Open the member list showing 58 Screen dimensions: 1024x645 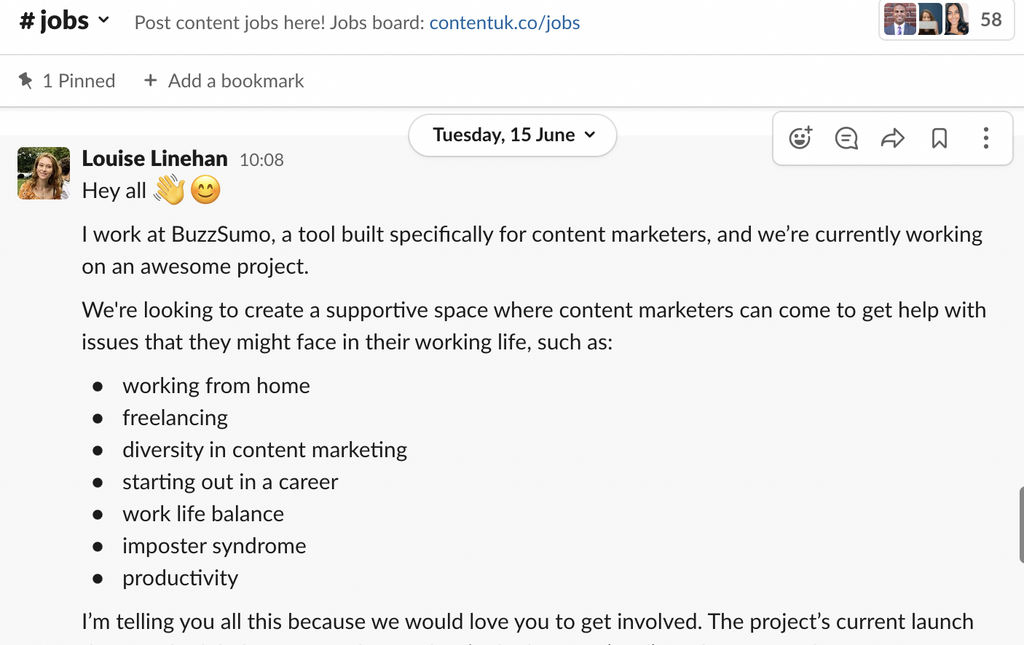pyautogui.click(x=942, y=20)
